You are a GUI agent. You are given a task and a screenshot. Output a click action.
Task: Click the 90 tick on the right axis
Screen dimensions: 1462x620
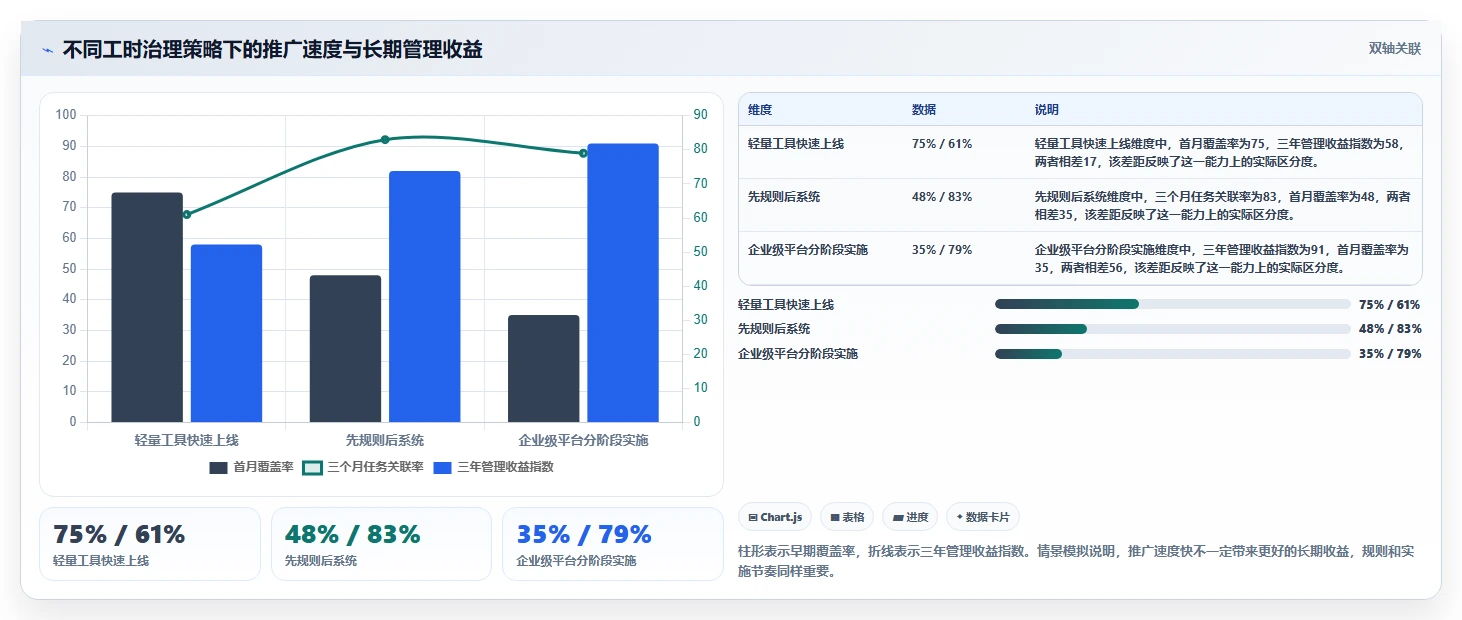(700, 115)
